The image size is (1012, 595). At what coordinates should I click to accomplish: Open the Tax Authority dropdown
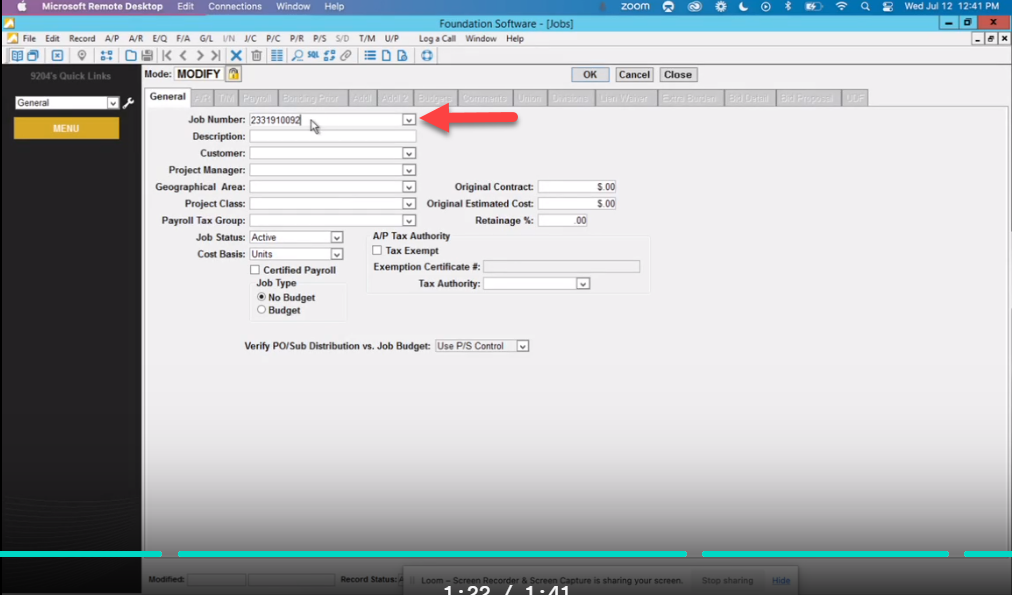point(583,283)
